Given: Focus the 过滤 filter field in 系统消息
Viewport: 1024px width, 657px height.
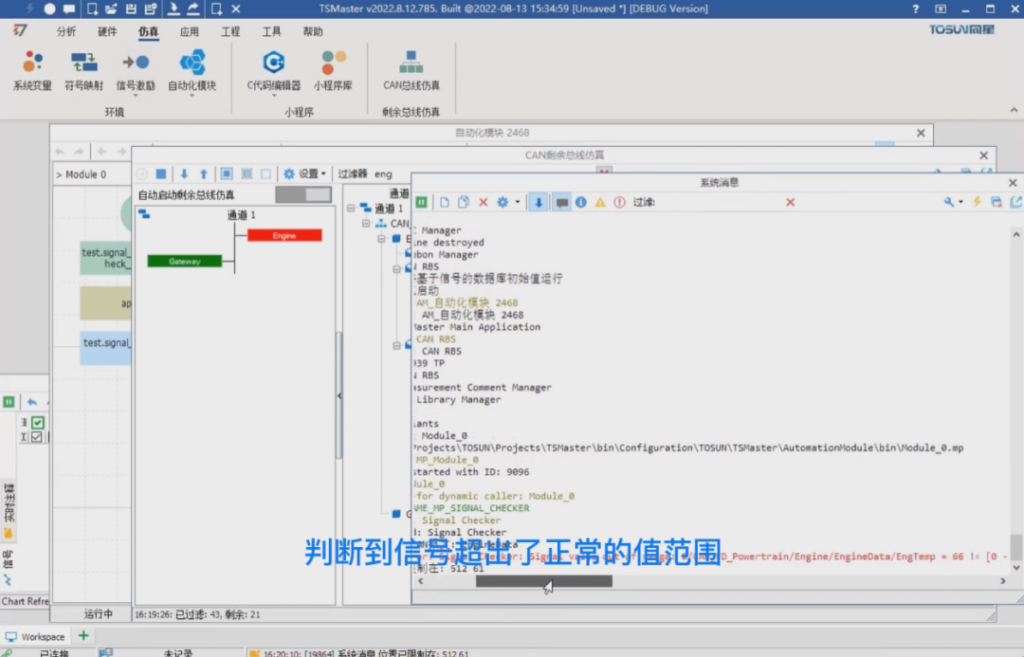Looking at the screenshot, I should point(718,202).
